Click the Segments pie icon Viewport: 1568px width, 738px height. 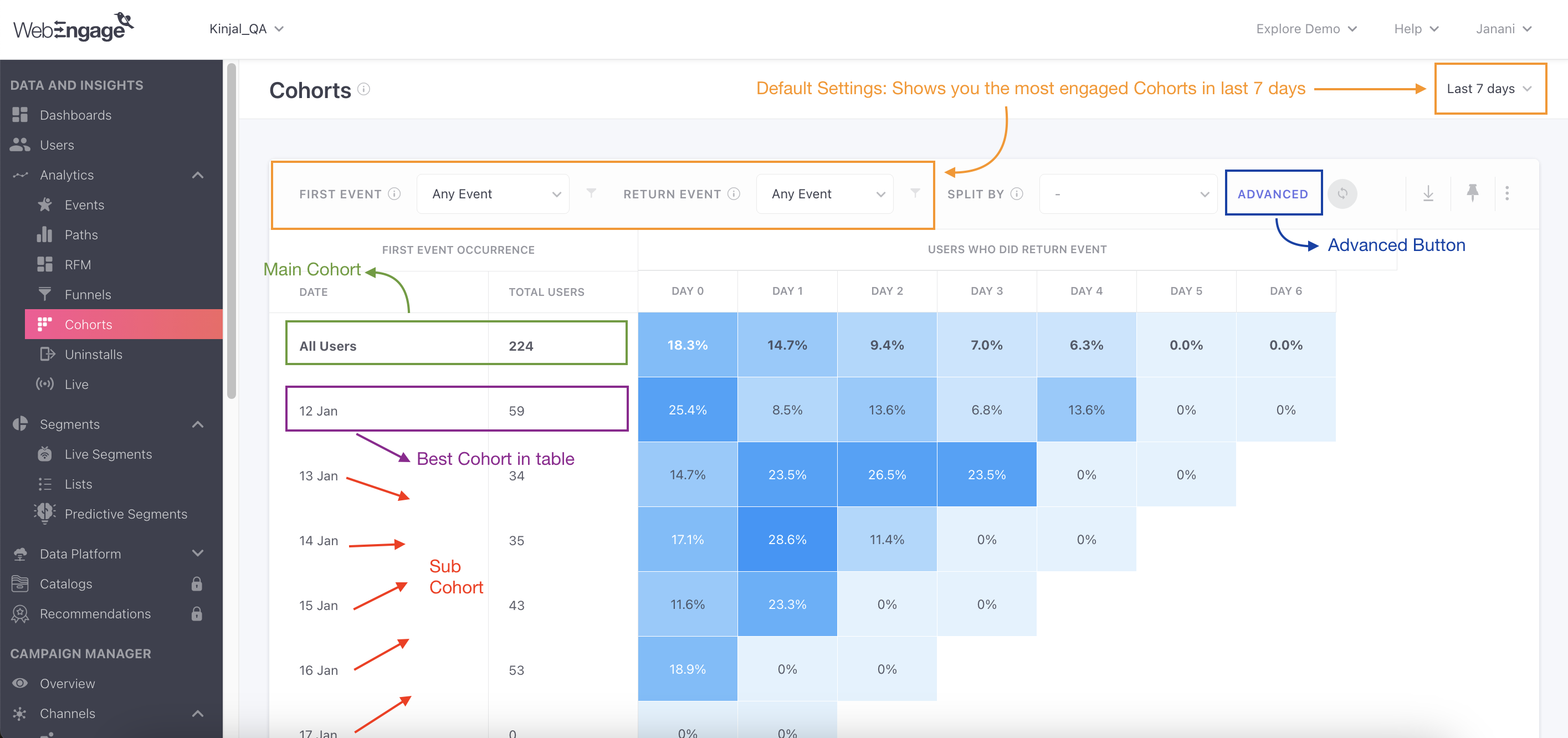point(20,424)
